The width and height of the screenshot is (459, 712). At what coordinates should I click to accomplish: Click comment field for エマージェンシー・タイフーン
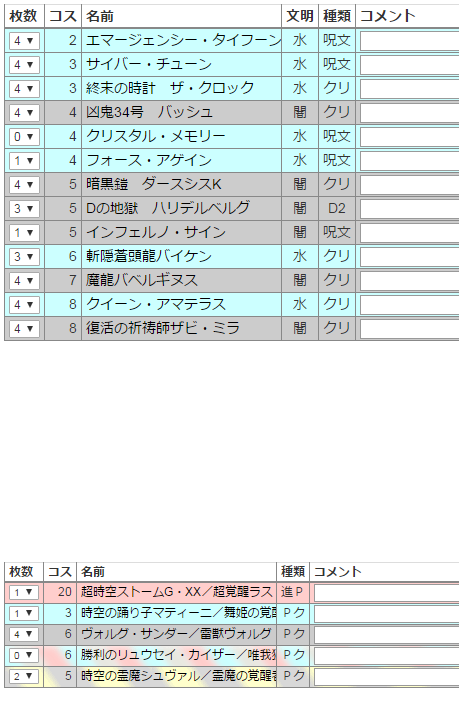click(x=410, y=41)
